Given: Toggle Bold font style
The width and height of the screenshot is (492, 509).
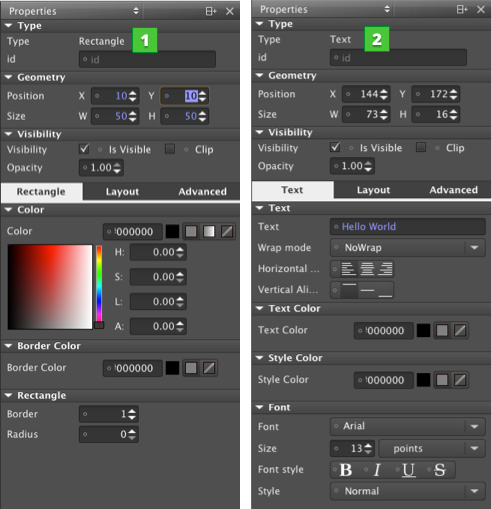Looking at the screenshot, I should (x=346, y=470).
